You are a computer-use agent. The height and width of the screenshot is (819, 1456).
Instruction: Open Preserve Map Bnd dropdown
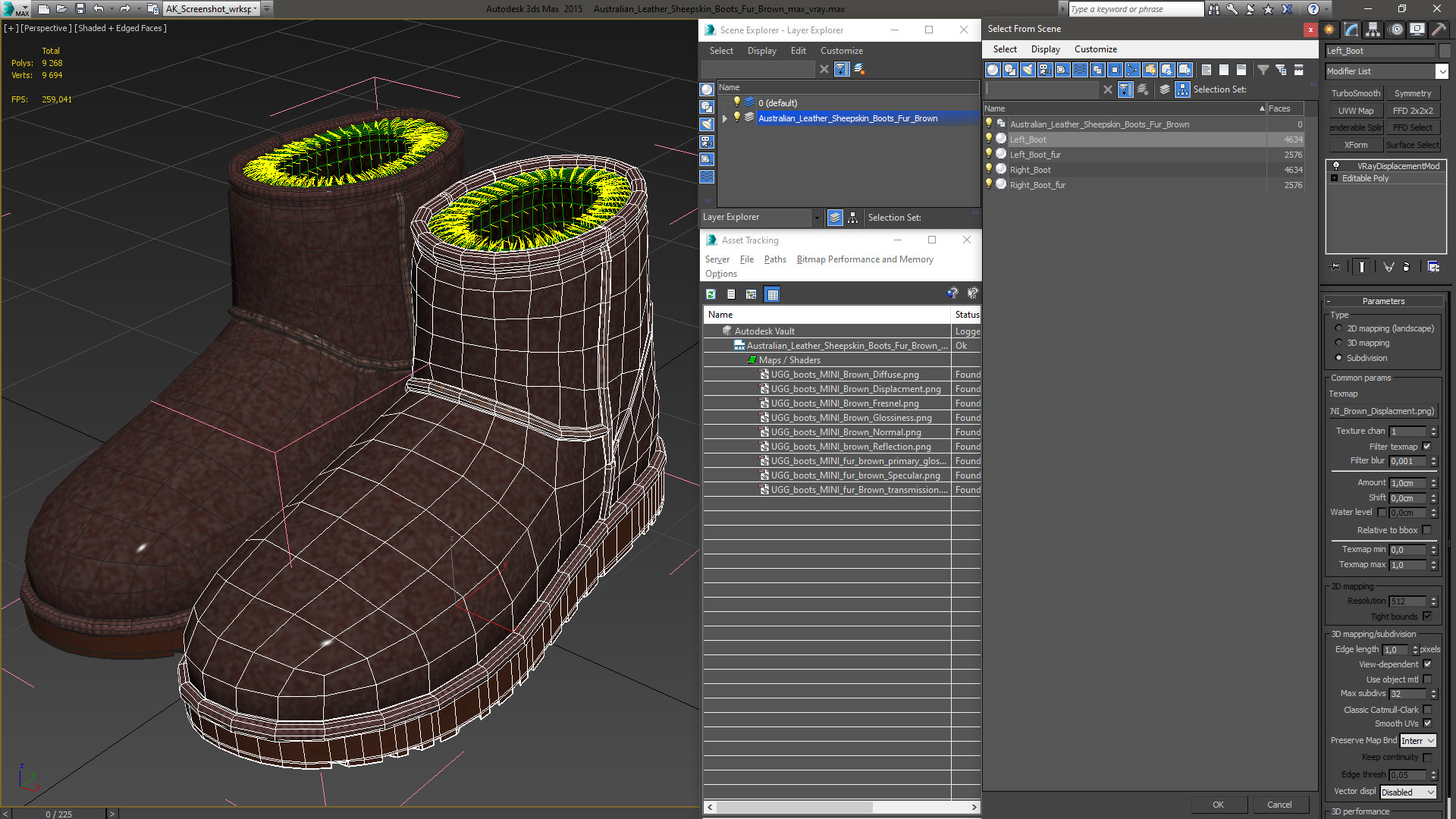1417,741
